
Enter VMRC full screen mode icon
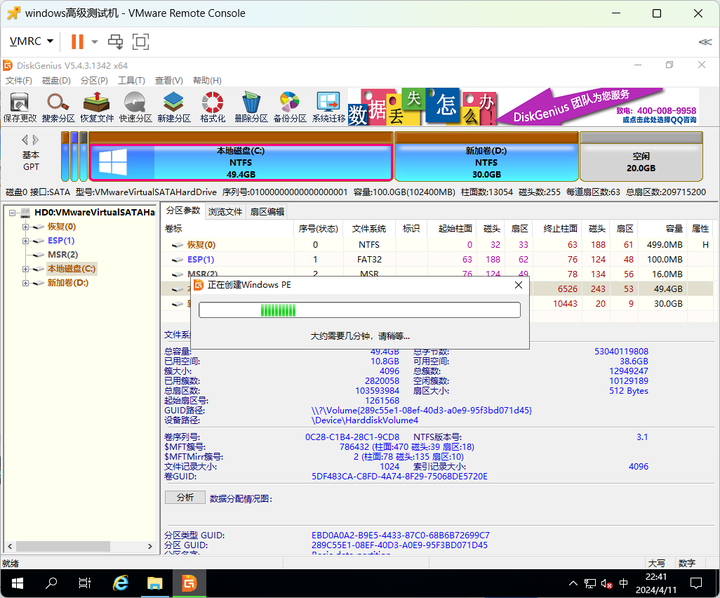coord(141,42)
